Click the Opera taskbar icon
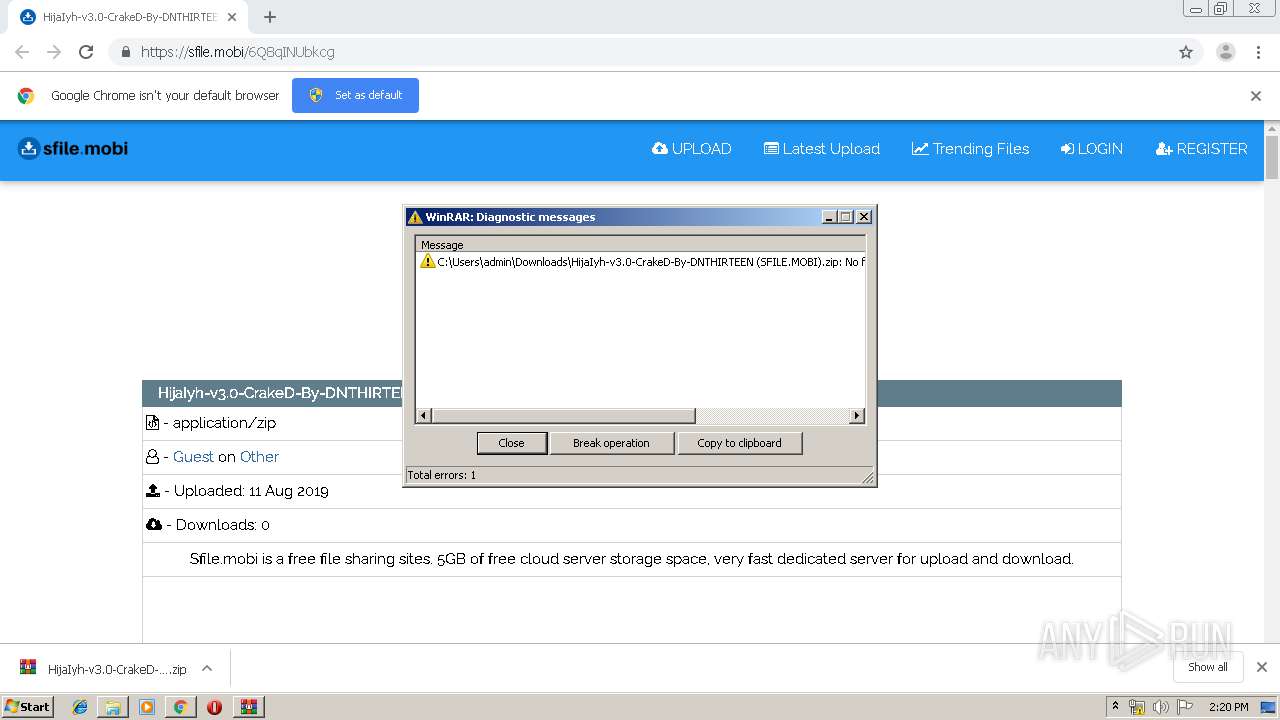Viewport: 1280px width, 720px height. click(x=214, y=707)
